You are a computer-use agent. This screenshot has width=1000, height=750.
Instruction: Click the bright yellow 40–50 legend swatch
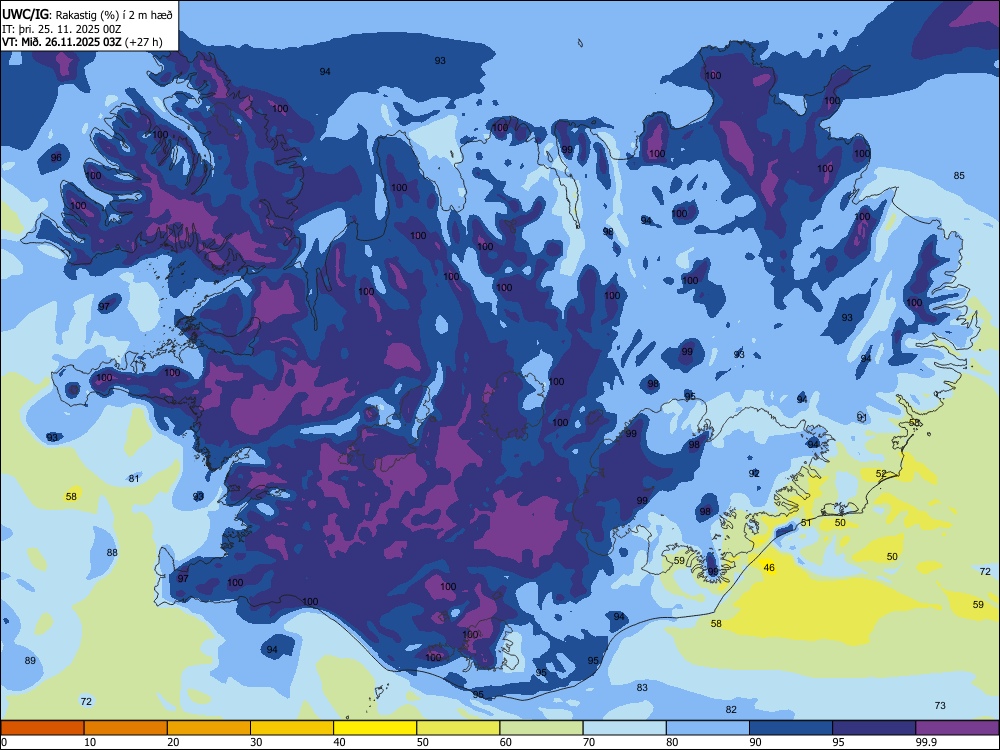click(x=375, y=728)
